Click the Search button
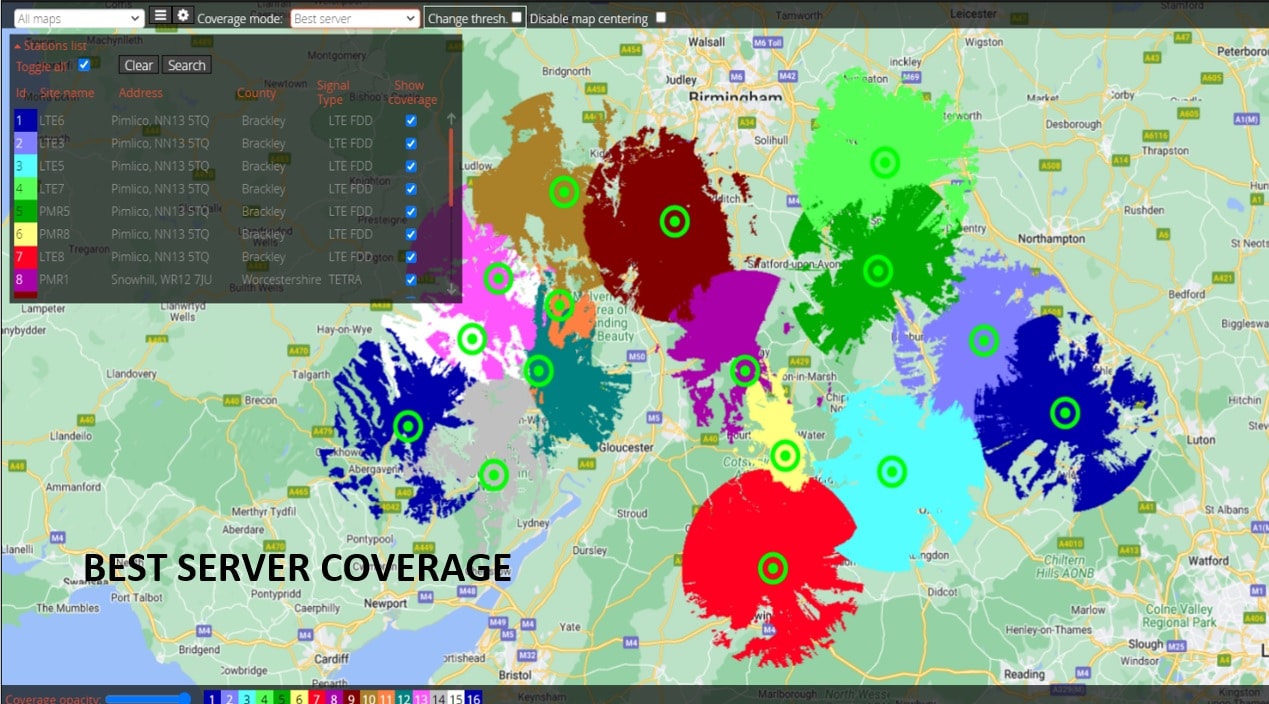The height and width of the screenshot is (704, 1269). point(186,65)
